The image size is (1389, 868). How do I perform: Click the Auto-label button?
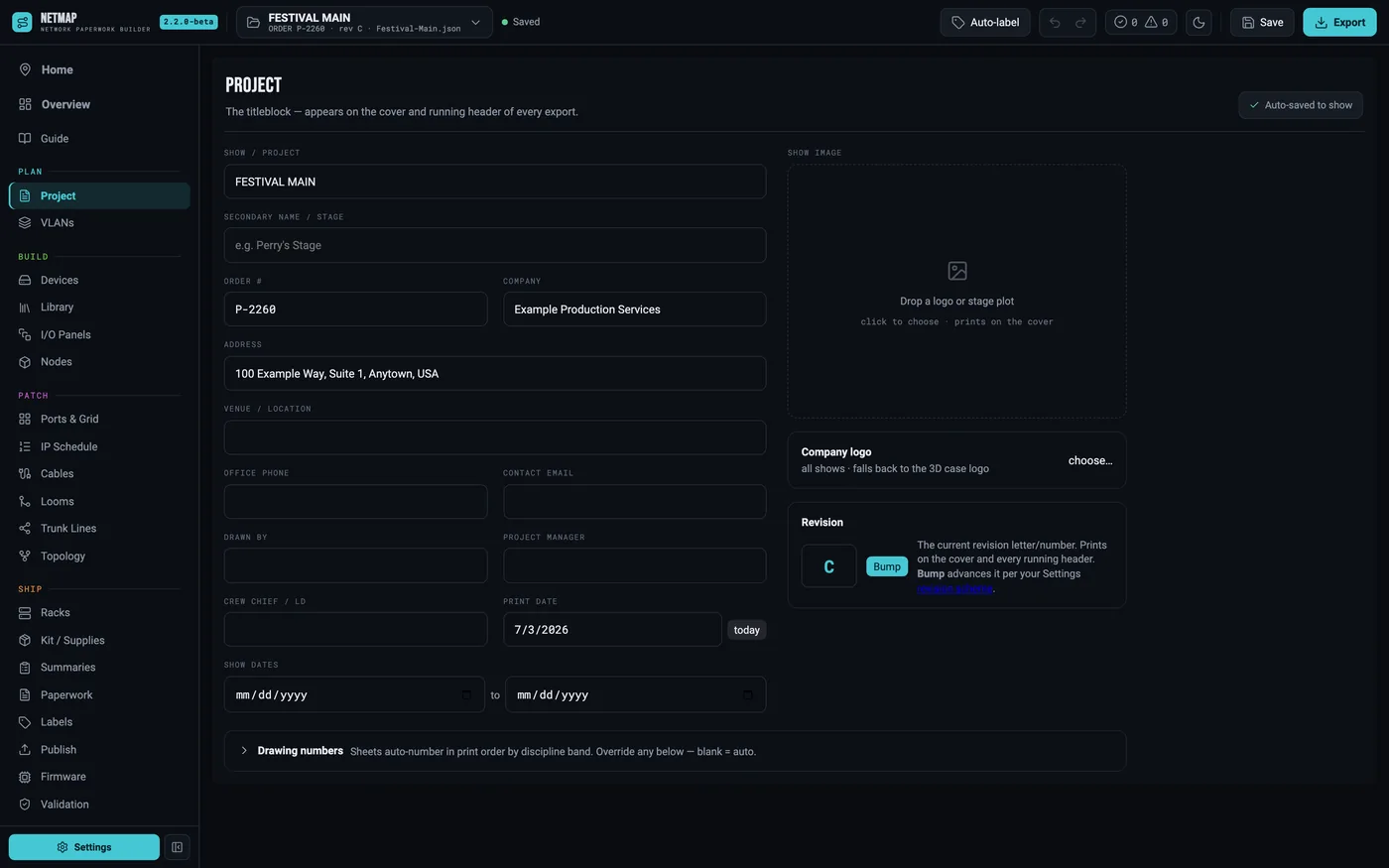[985, 22]
